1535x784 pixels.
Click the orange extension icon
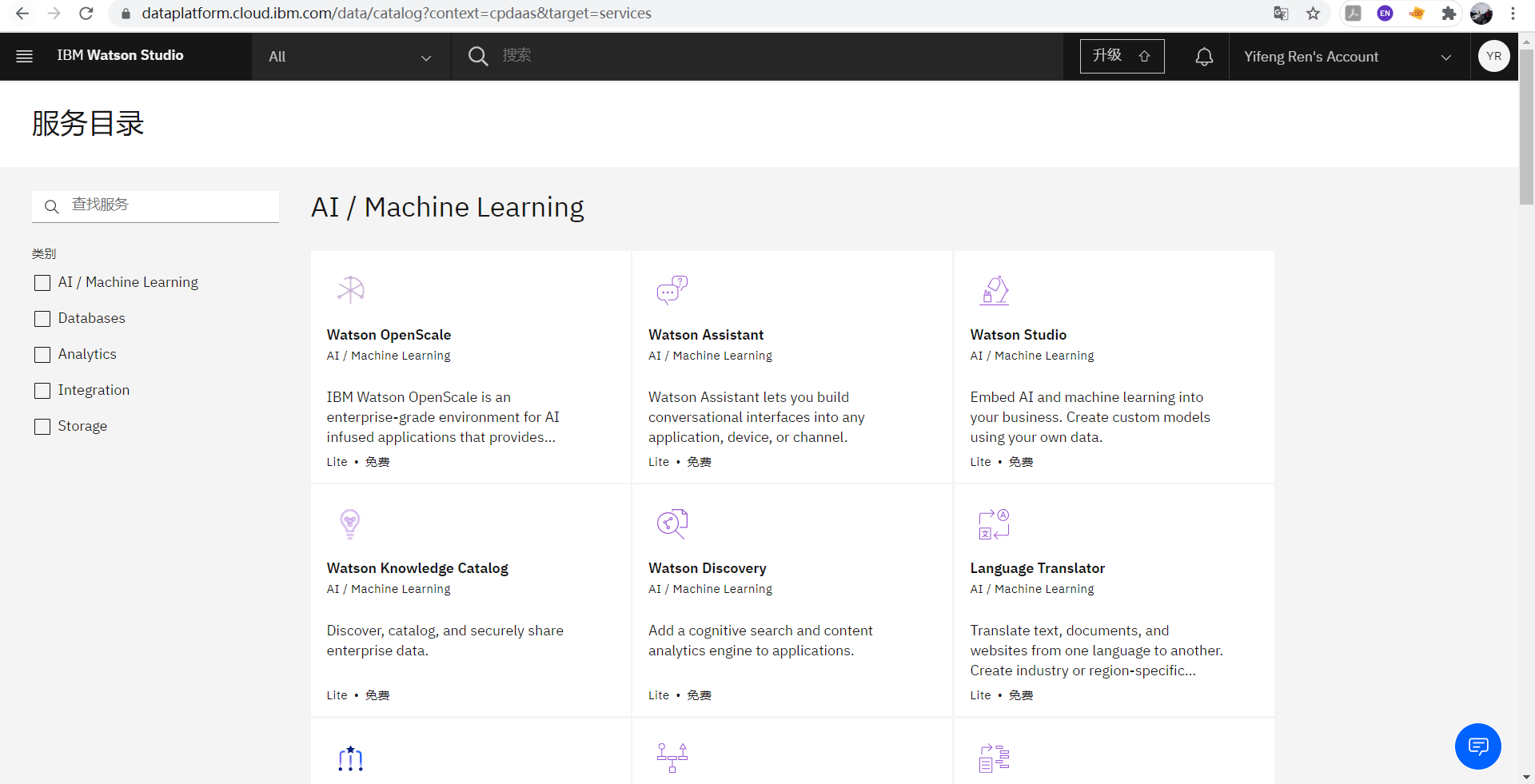click(x=1417, y=13)
